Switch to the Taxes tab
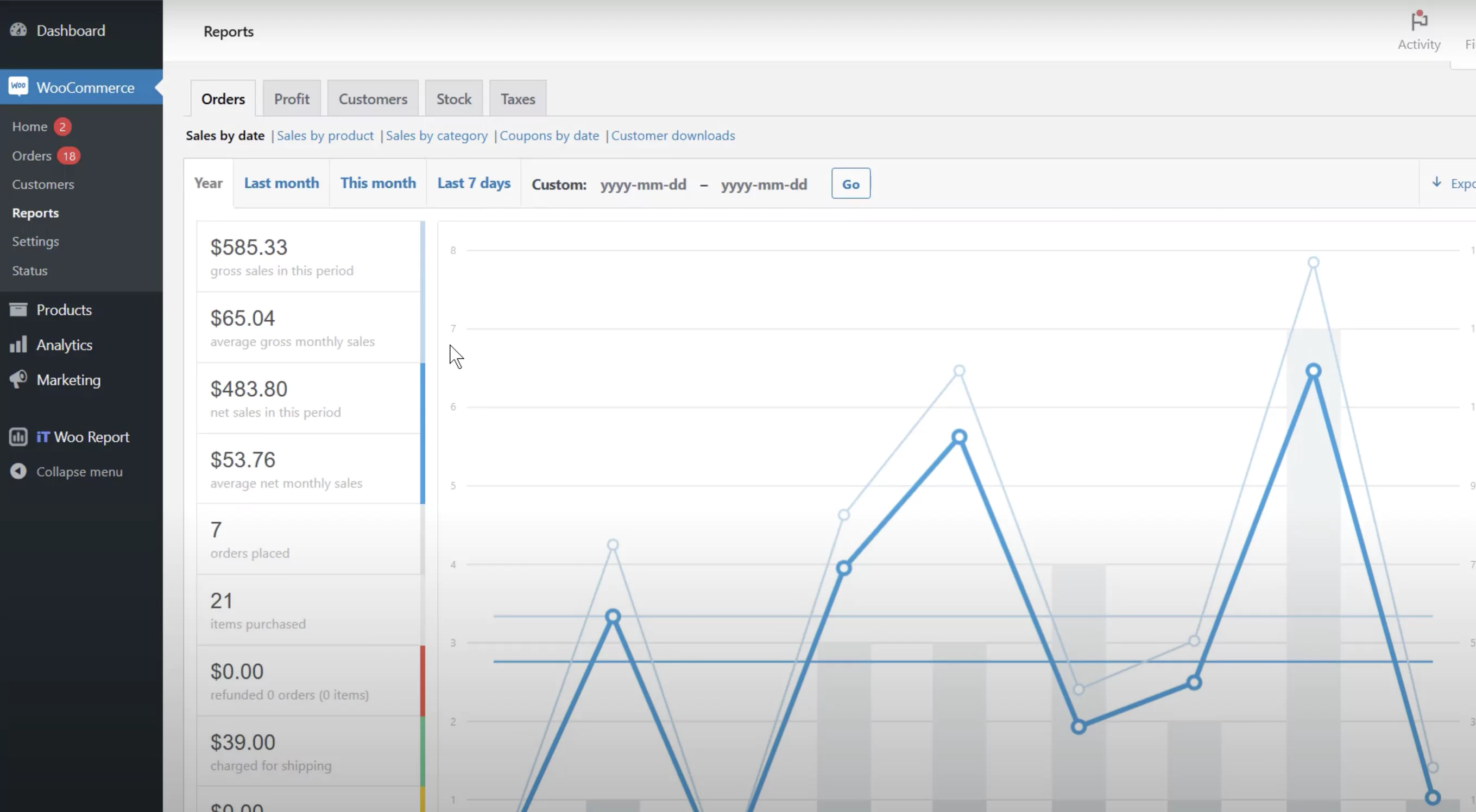The height and width of the screenshot is (812, 1476). pos(518,98)
